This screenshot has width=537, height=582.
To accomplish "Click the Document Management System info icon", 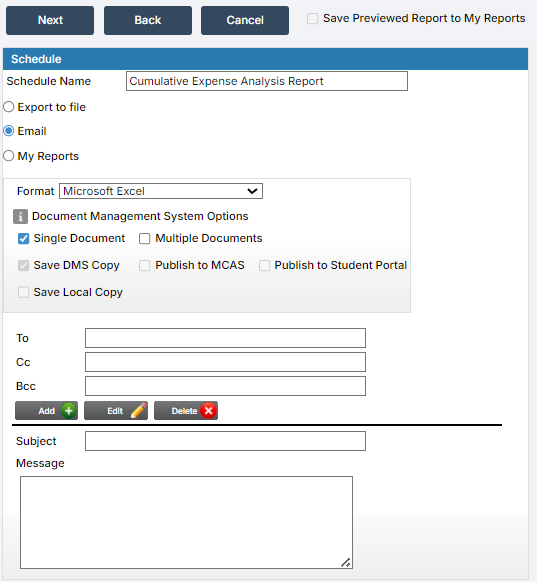I will tap(20, 216).
